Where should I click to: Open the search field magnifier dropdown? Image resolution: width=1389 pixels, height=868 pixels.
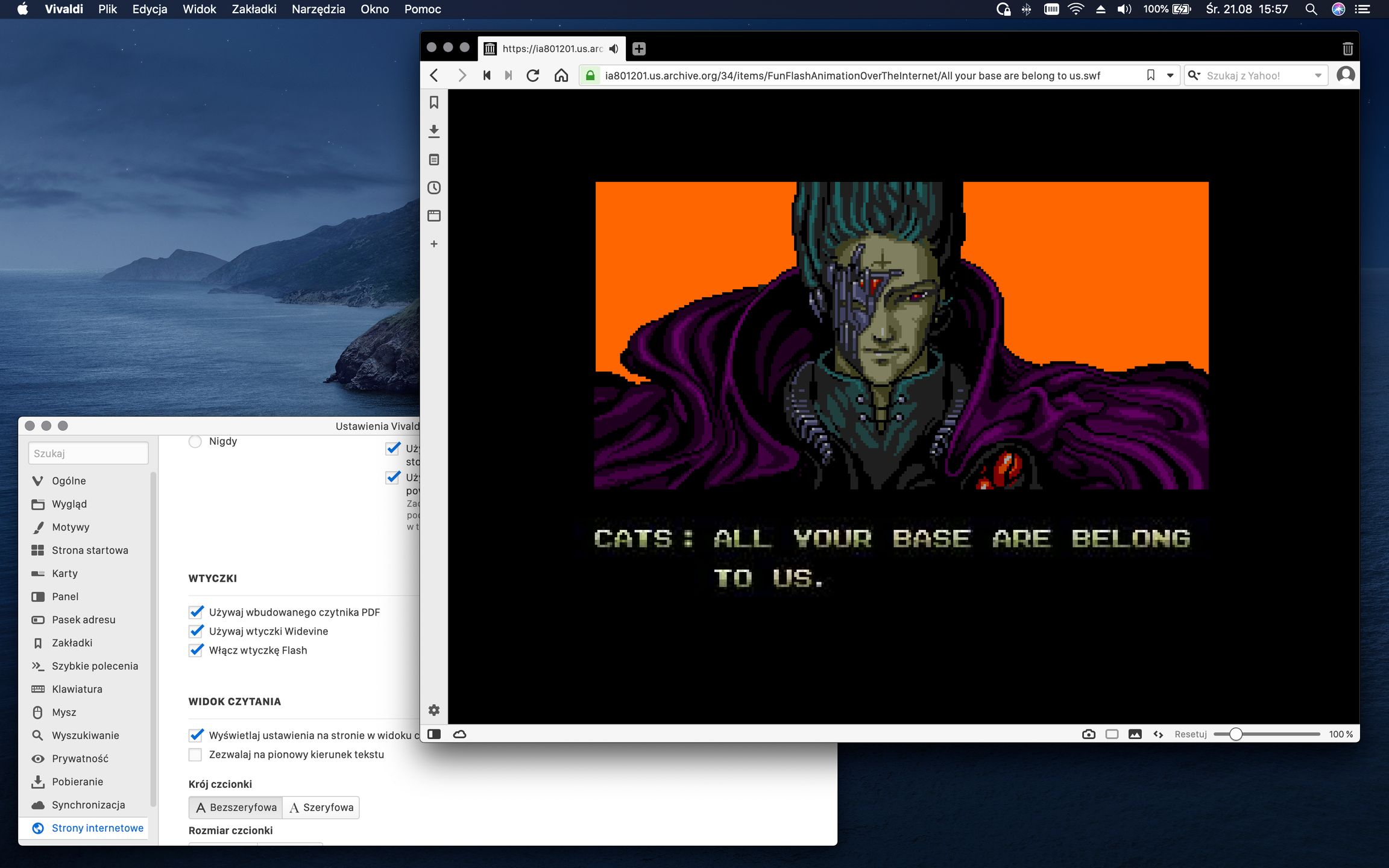point(1196,75)
